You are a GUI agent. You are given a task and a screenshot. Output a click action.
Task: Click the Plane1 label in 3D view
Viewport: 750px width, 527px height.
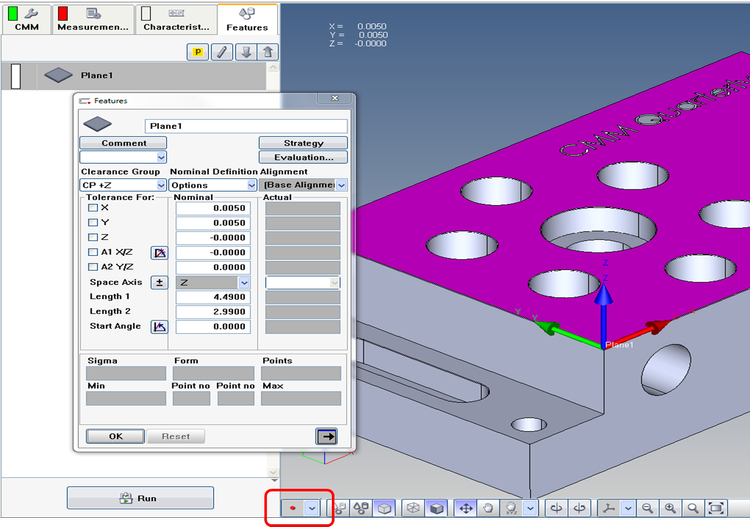pos(619,345)
